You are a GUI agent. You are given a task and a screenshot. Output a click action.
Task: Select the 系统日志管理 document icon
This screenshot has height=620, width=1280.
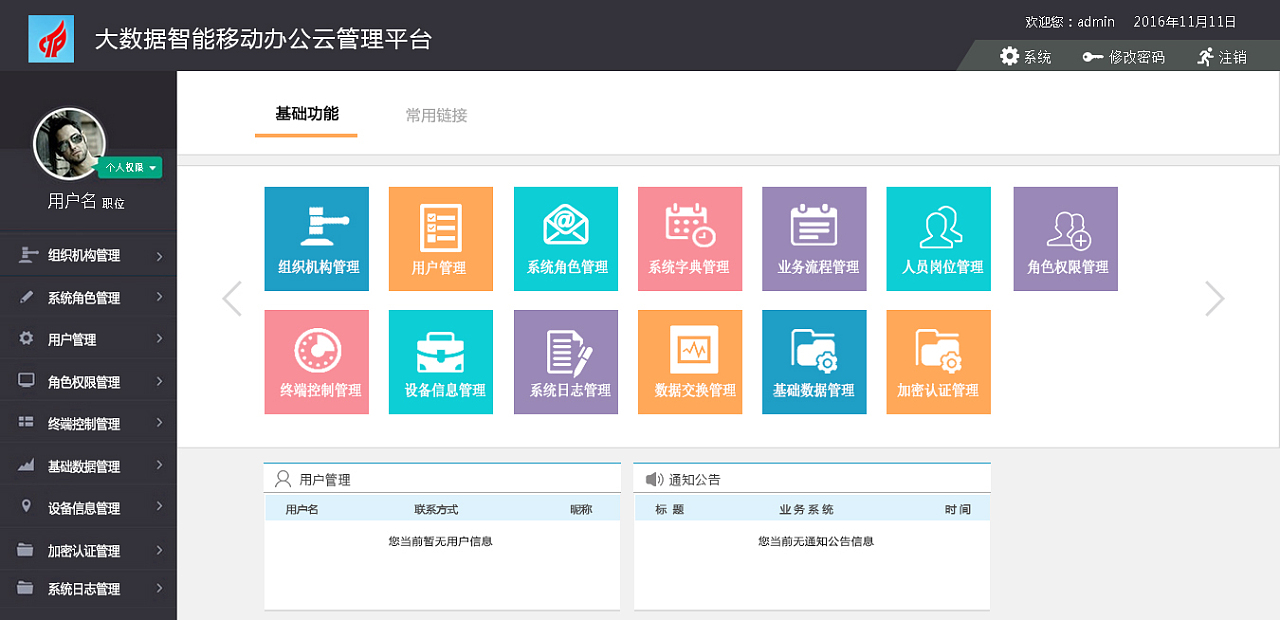tap(565, 361)
